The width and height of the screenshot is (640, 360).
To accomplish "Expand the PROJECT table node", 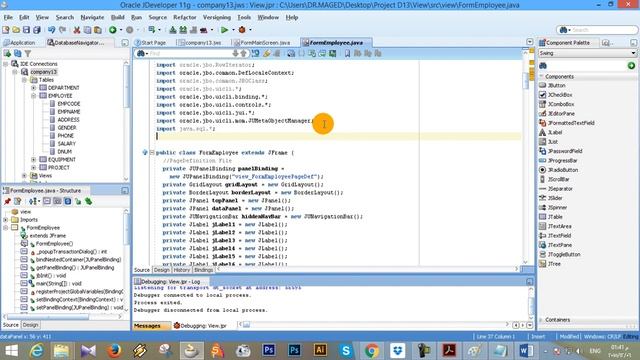I will tap(34, 168).
